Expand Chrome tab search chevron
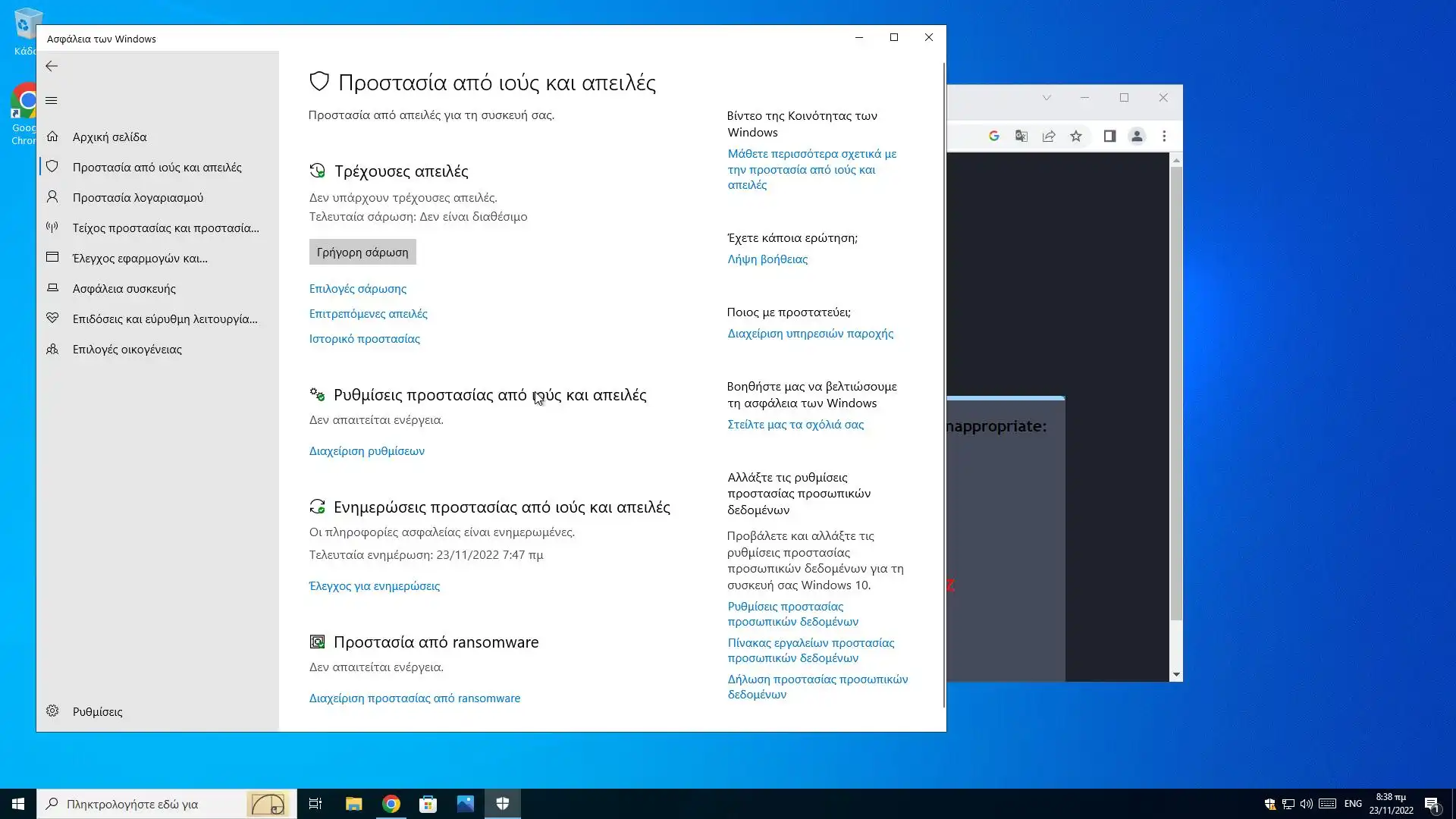Screen dimensions: 1456x819 tap(1046, 98)
